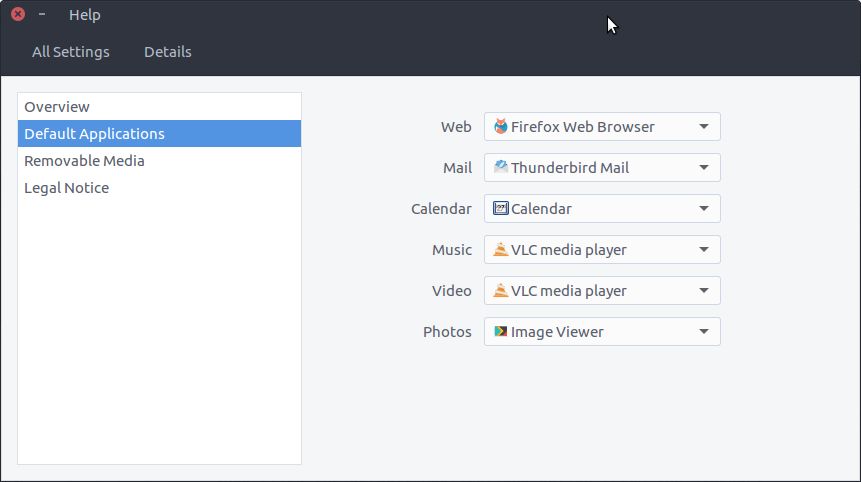Click the Thunderbird icon in Mail dropdown
This screenshot has height=482, width=861.
click(500, 167)
